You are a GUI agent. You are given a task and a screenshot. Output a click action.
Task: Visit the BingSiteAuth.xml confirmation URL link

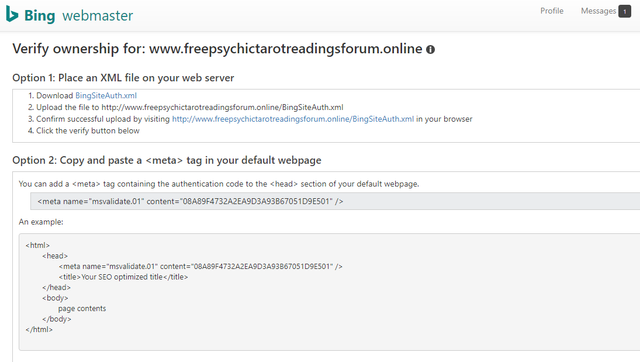(x=293, y=119)
